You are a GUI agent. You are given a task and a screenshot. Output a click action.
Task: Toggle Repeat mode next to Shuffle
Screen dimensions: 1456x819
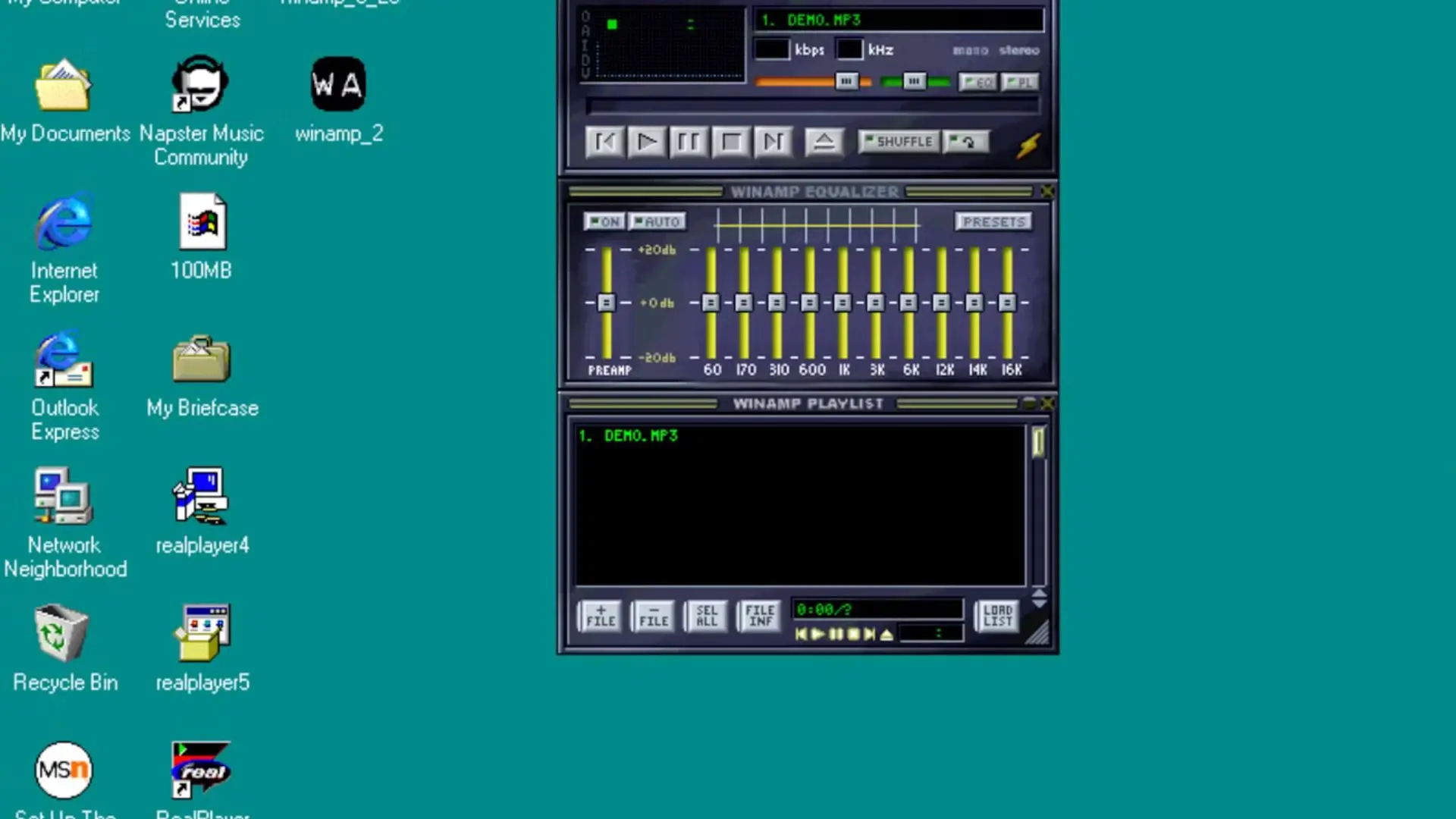coord(966,142)
